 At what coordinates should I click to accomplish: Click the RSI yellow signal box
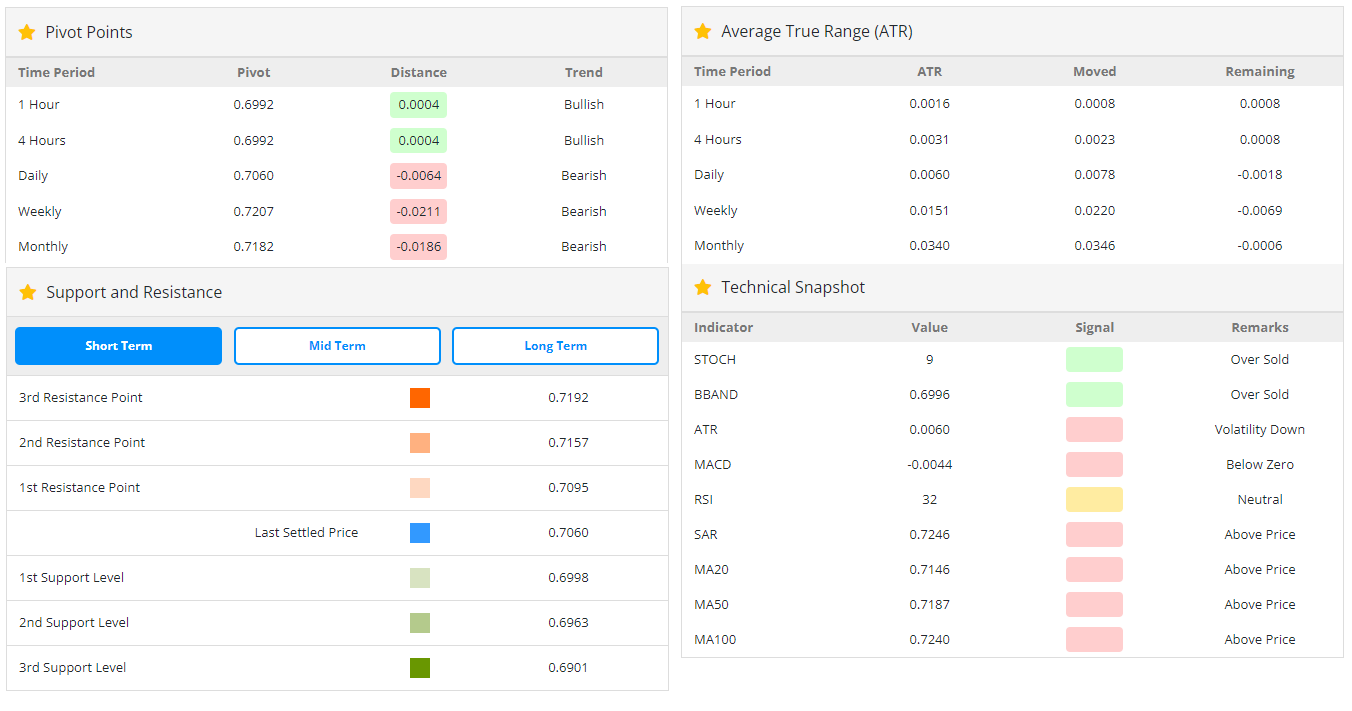click(1094, 500)
